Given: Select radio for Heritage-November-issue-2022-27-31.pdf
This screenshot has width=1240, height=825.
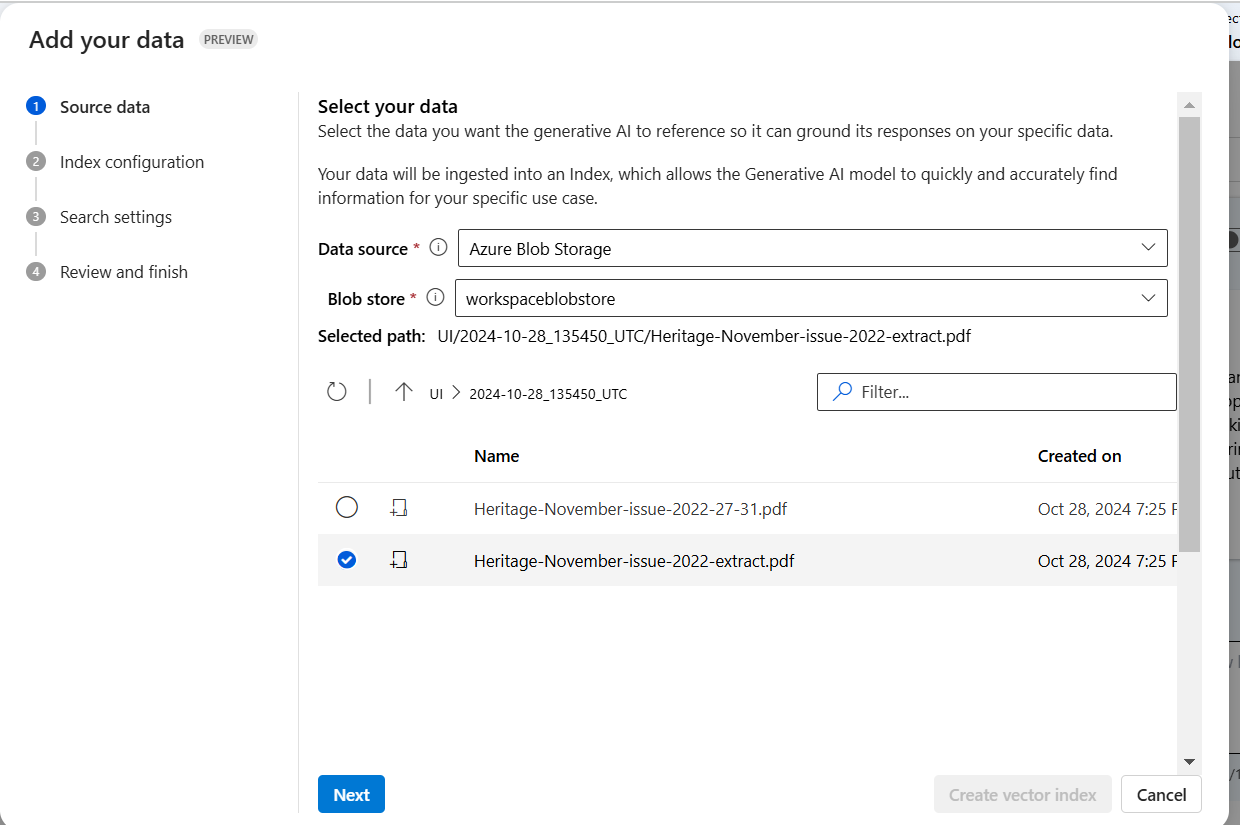Looking at the screenshot, I should click(346, 508).
